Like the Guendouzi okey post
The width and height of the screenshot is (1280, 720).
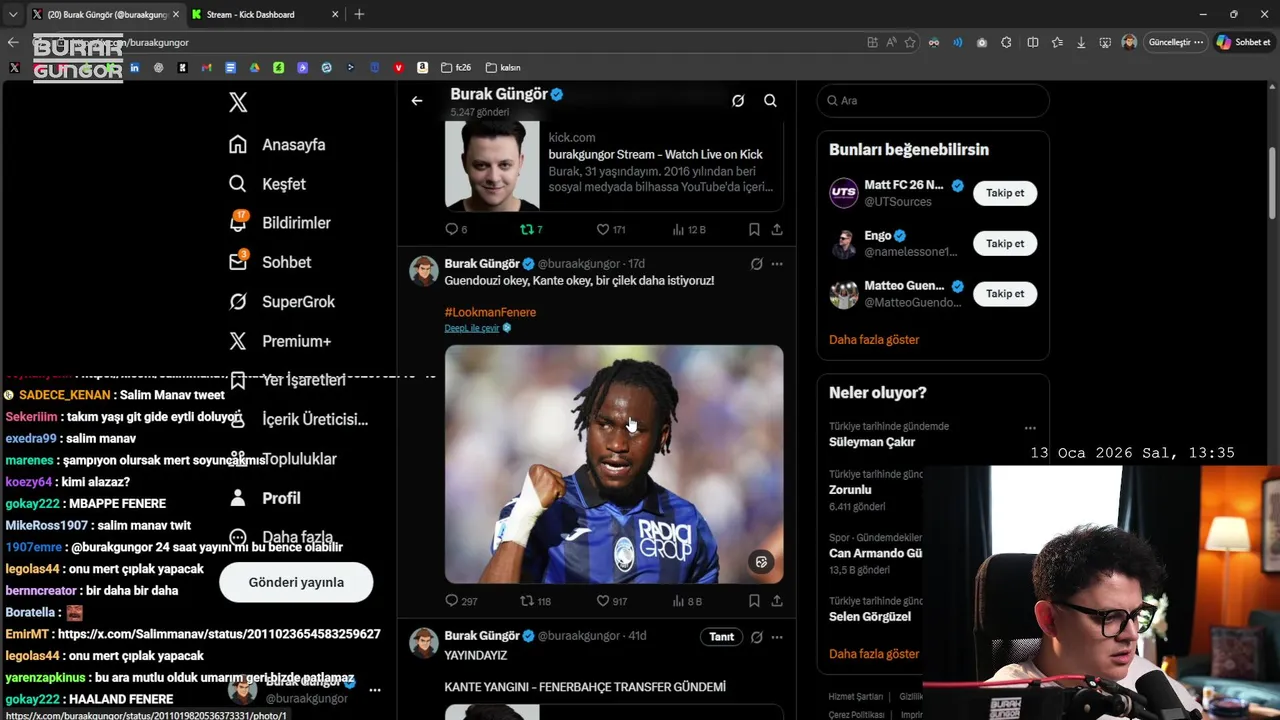[611, 601]
